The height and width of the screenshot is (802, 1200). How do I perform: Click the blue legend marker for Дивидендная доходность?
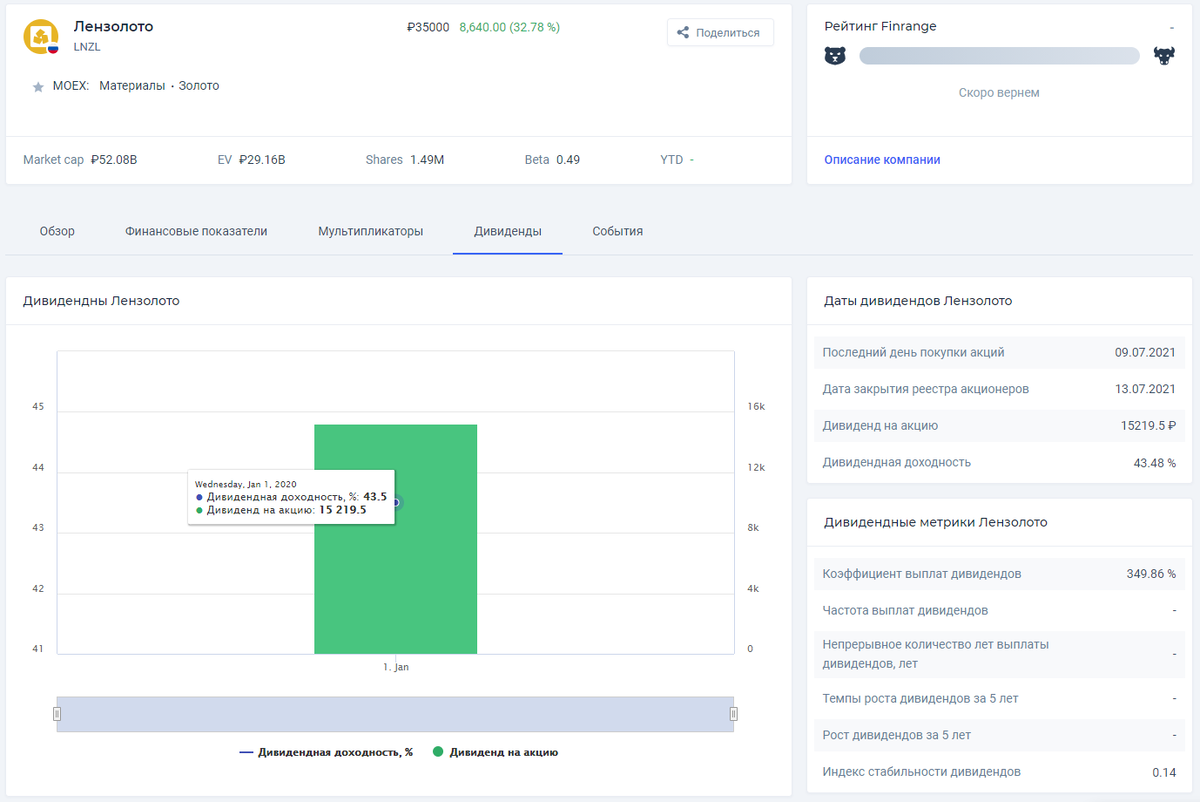[x=247, y=751]
